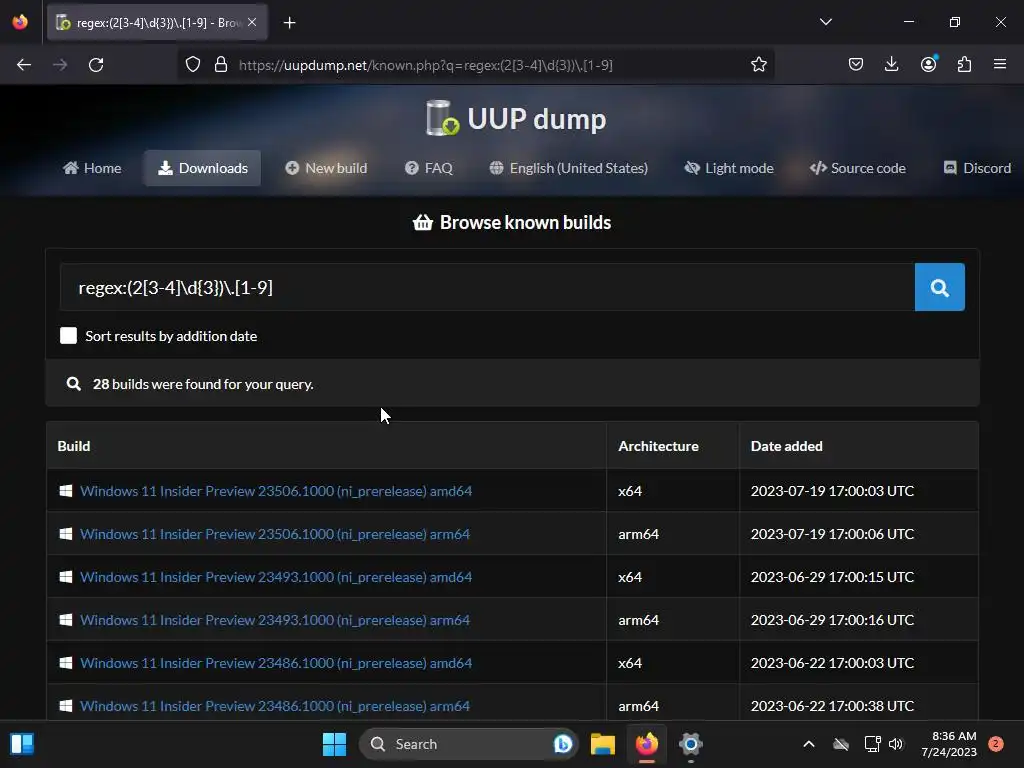
Task: Click the OneDrive cloud tray icon
Action: click(x=841, y=744)
